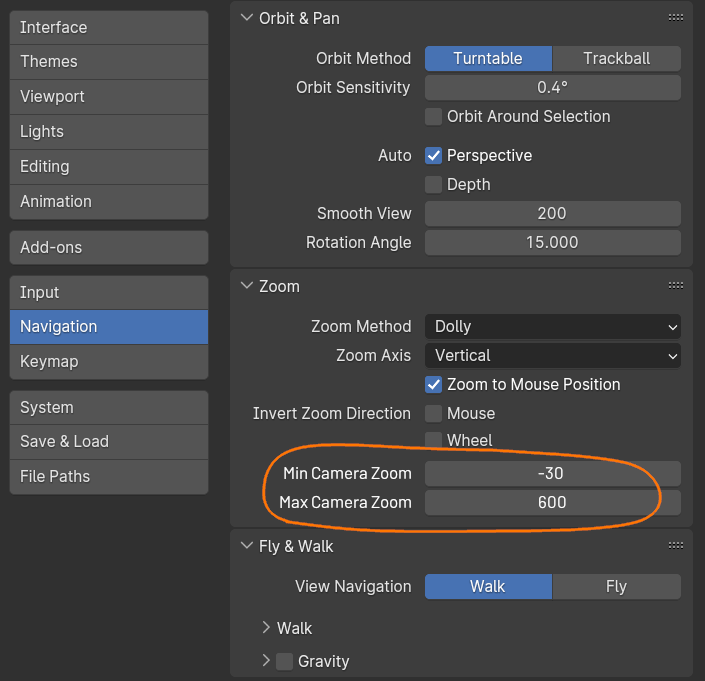Expand the Gravity subpanel
This screenshot has height=681, width=705.
click(266, 661)
